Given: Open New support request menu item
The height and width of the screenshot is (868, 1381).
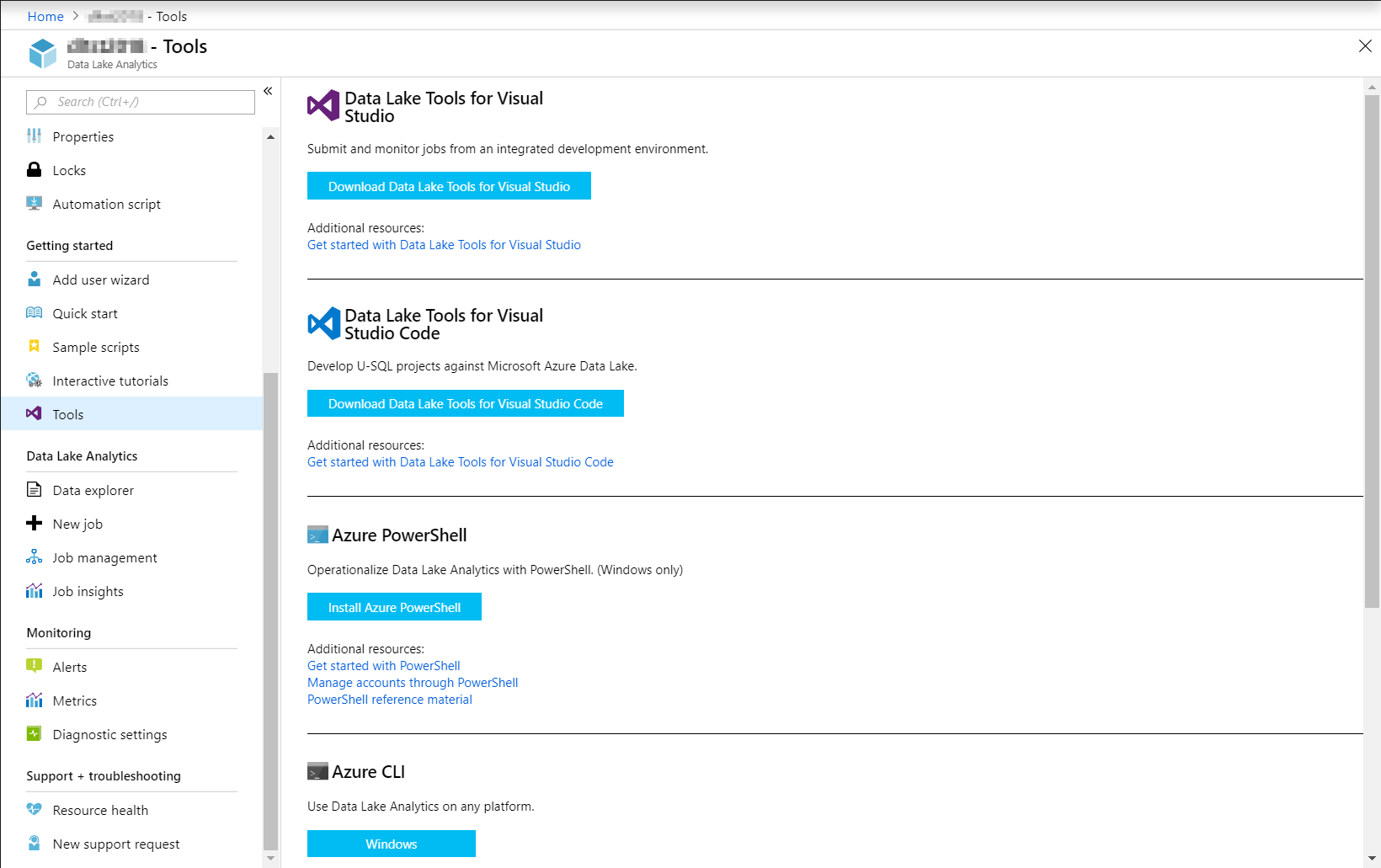Looking at the screenshot, I should pyautogui.click(x=132, y=844).
